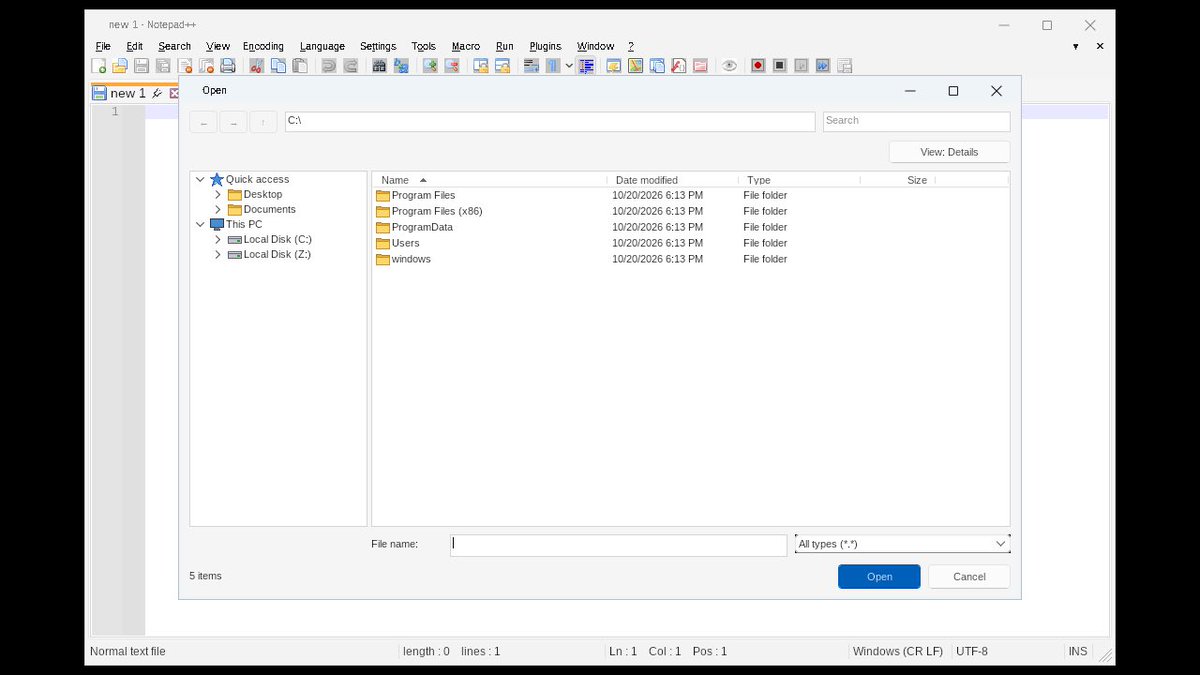Open the Language menu

pyautogui.click(x=322, y=46)
